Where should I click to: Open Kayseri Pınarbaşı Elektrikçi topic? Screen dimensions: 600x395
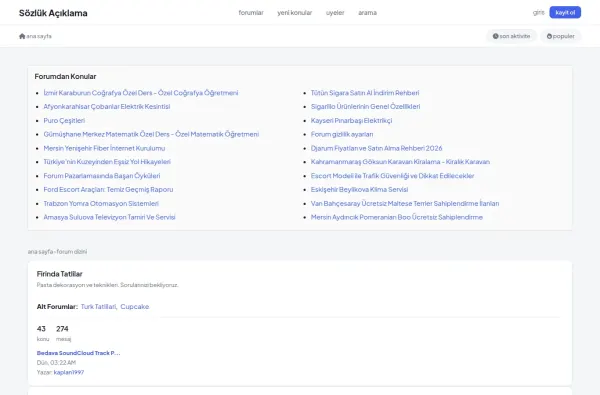pos(351,121)
